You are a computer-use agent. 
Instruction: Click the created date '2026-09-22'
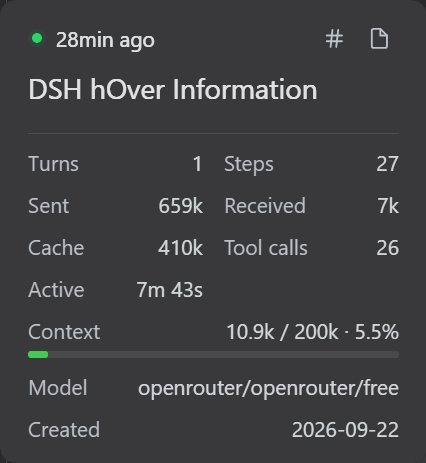pyautogui.click(x=345, y=430)
